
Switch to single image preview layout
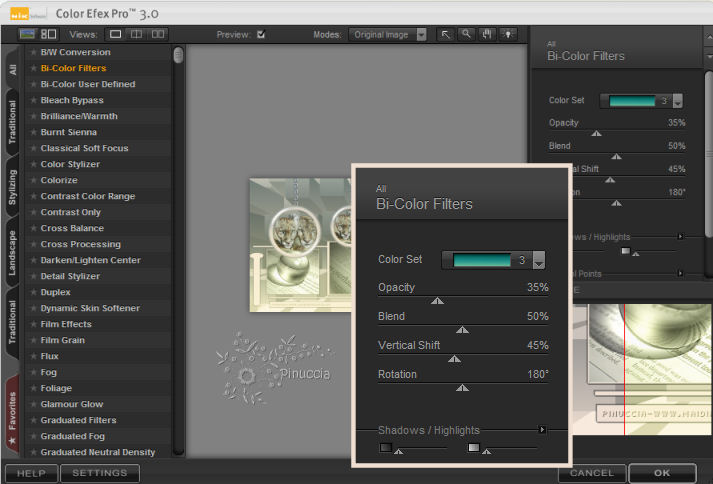(27, 34)
